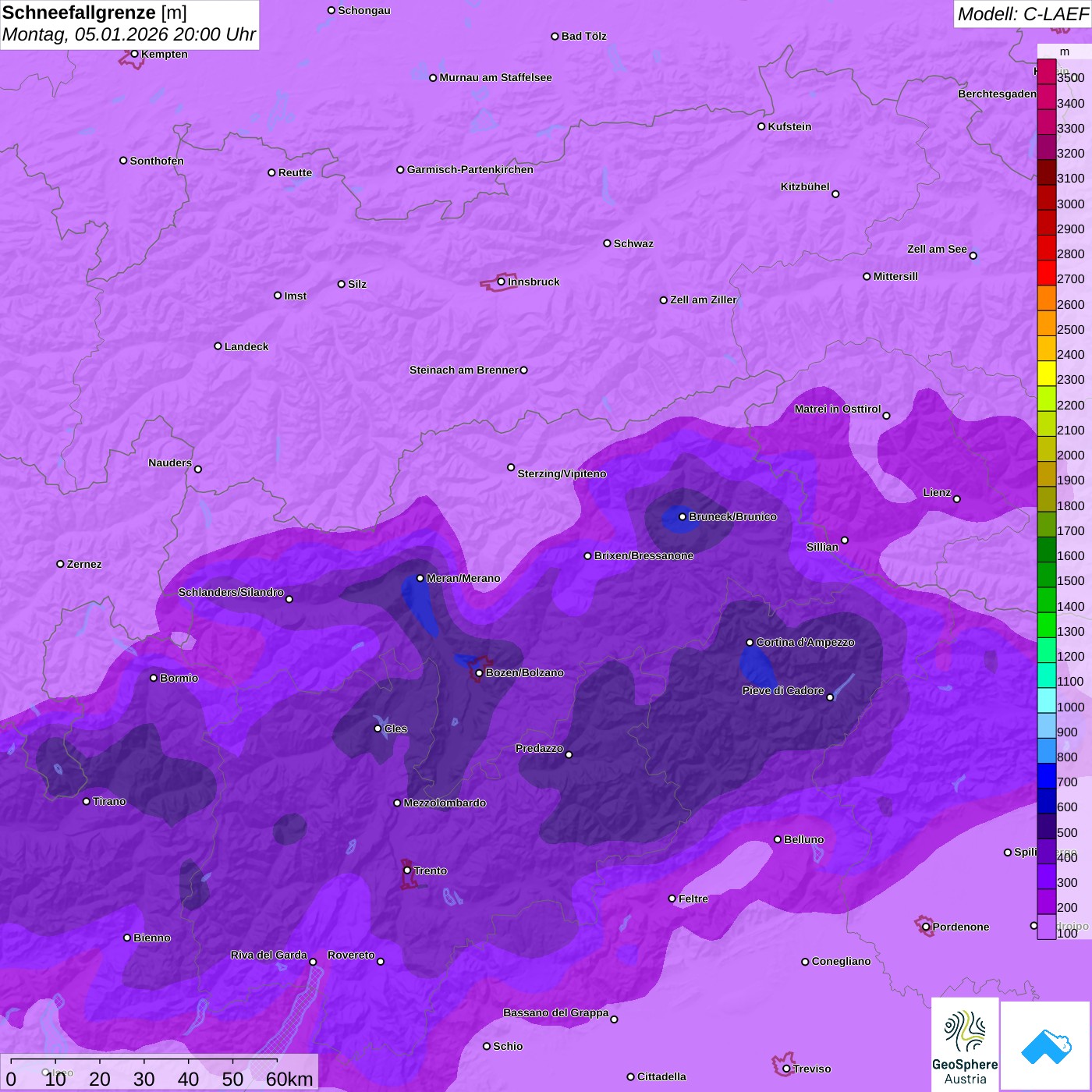Screen dimensions: 1092x1092
Task: Click the 'Imst' label
Action: (x=295, y=296)
